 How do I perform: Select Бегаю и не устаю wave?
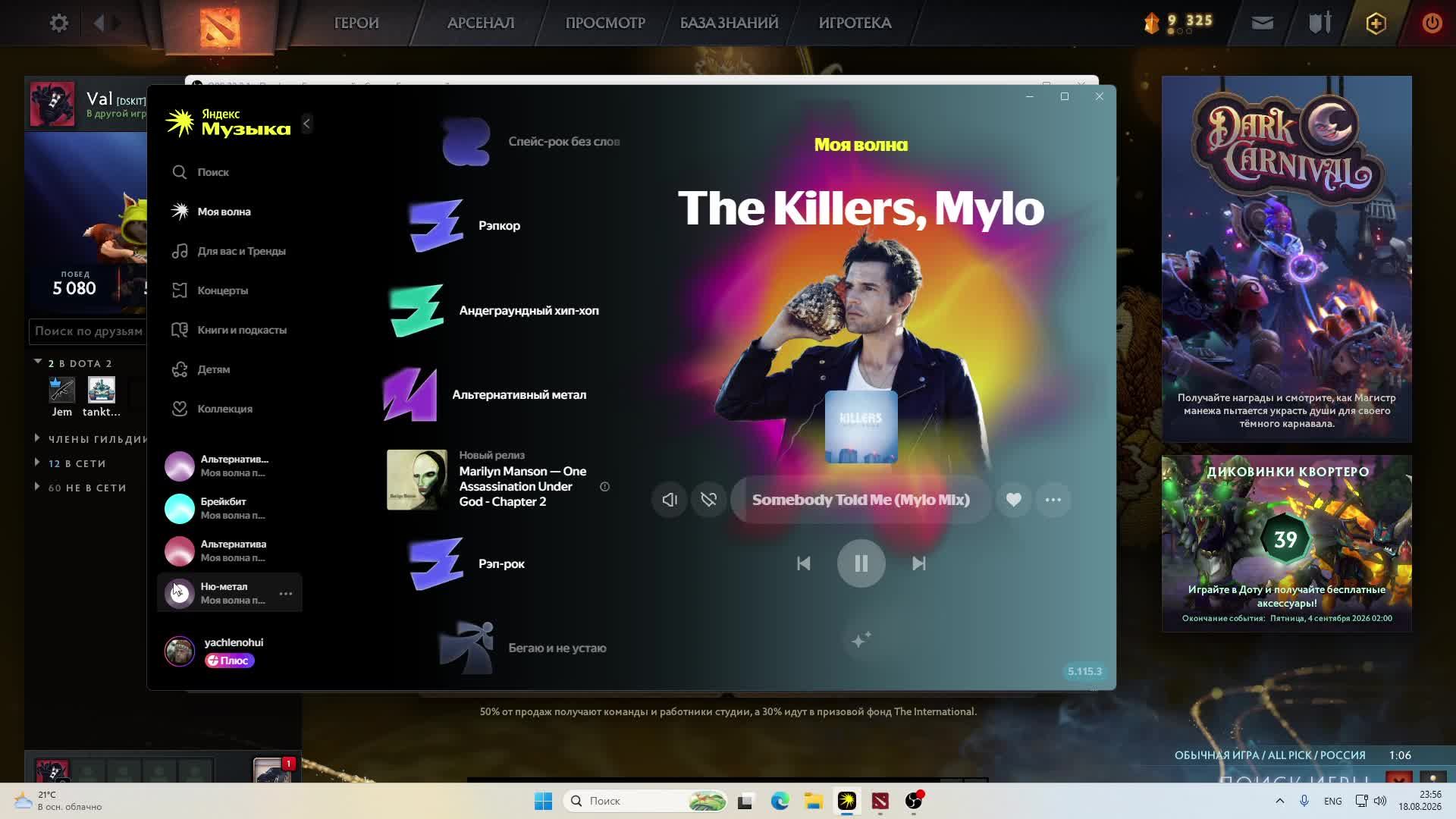pos(523,648)
